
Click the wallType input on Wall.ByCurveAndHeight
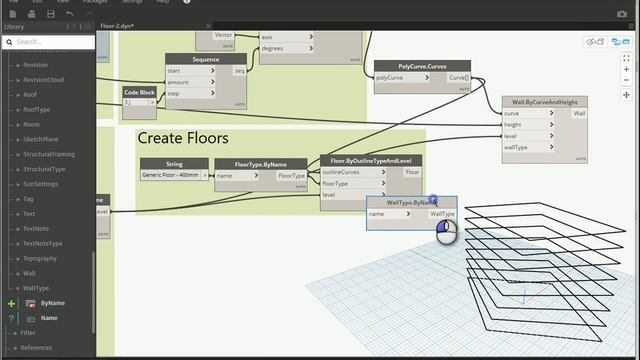coord(529,147)
